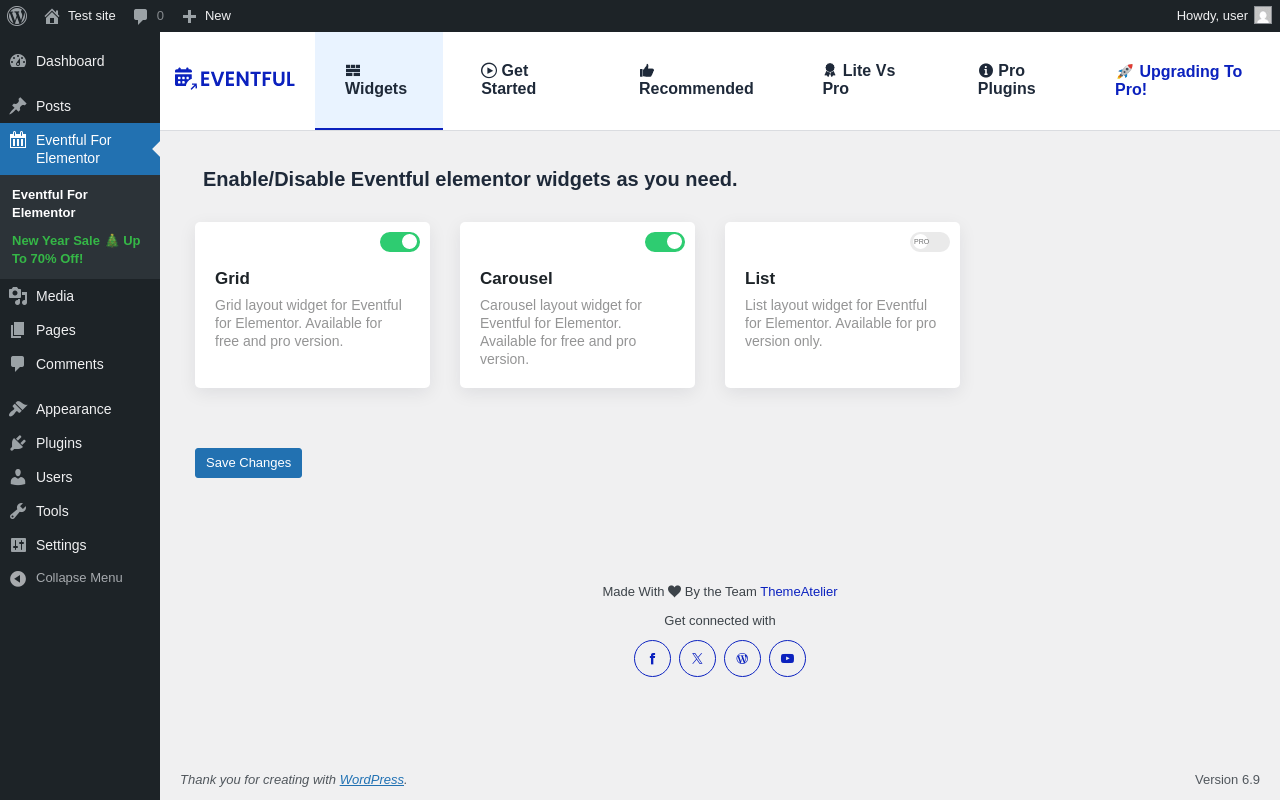1280x800 pixels.
Task: Follow the WordPress footer link
Action: coord(372,779)
